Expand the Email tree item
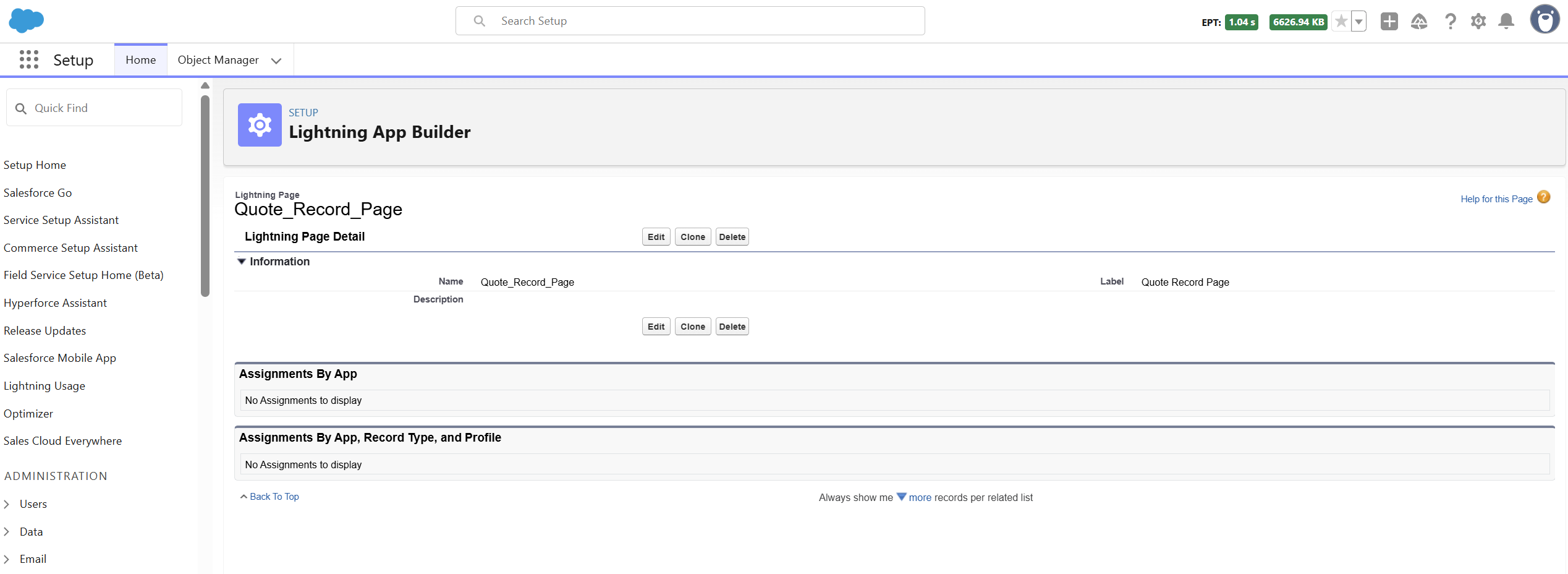The image size is (1568, 574). point(6,559)
